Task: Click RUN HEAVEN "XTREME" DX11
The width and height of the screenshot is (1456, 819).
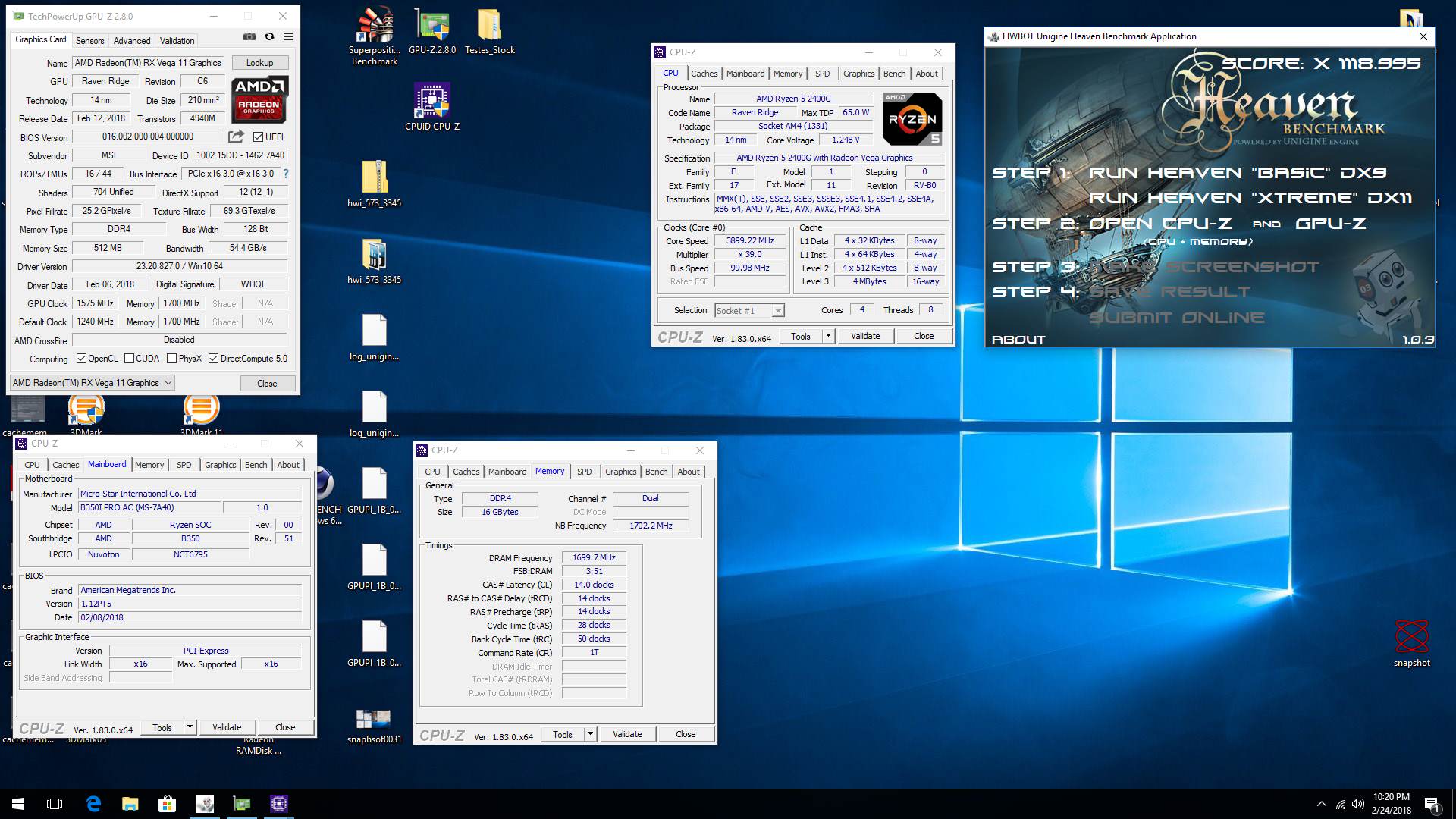Action: [1250, 198]
